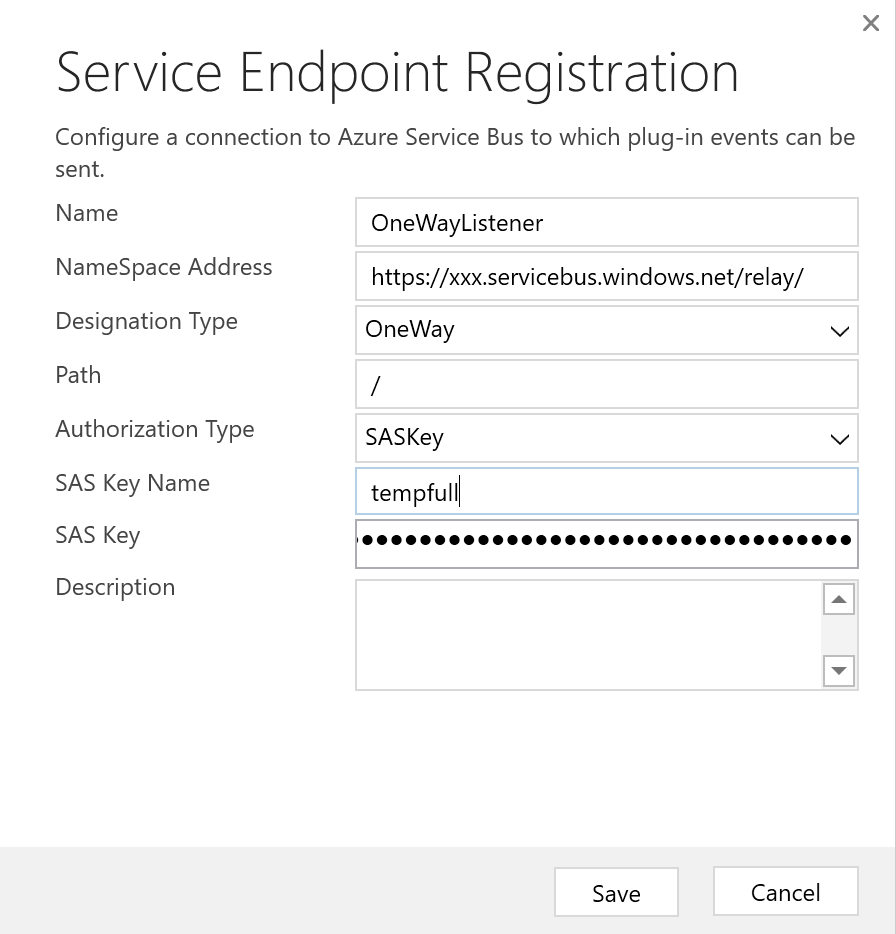The width and height of the screenshot is (896, 934).
Task: Open the Designation Type dropdown
Action: coord(606,331)
